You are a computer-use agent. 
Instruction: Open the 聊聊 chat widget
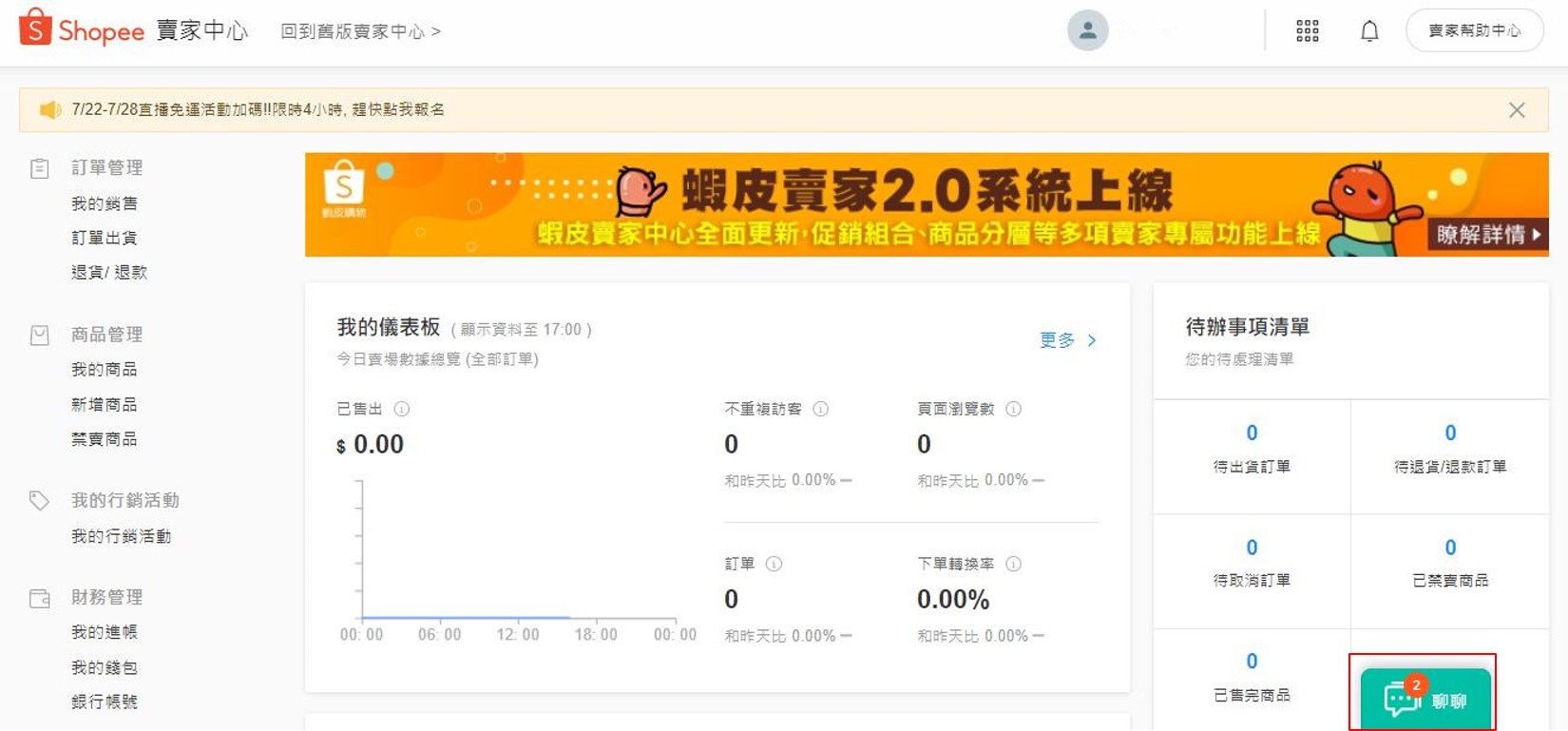pos(1425,700)
